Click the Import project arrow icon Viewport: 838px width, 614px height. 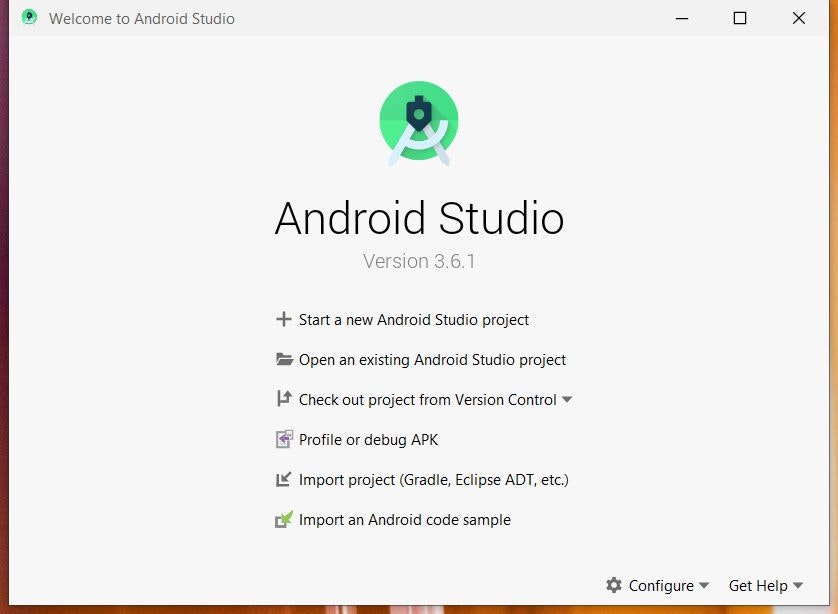pos(283,479)
